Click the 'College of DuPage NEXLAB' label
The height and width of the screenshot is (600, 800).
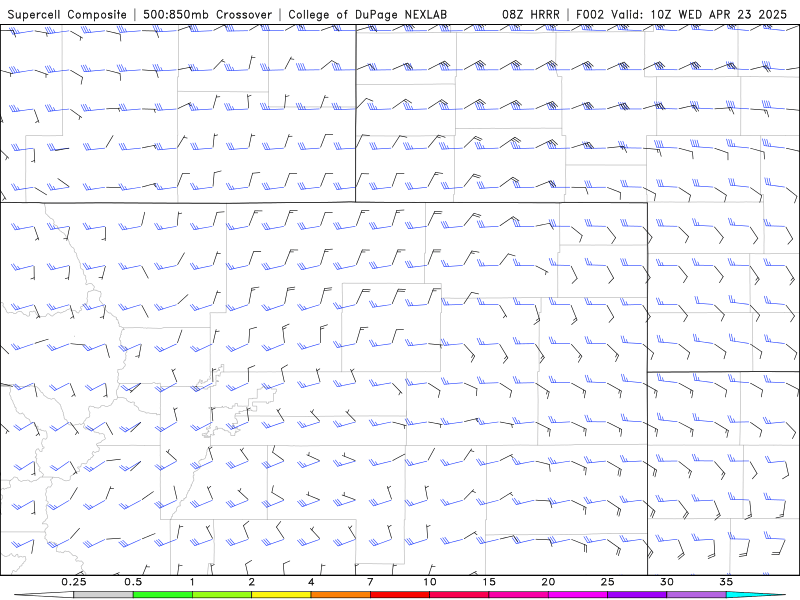367,14
